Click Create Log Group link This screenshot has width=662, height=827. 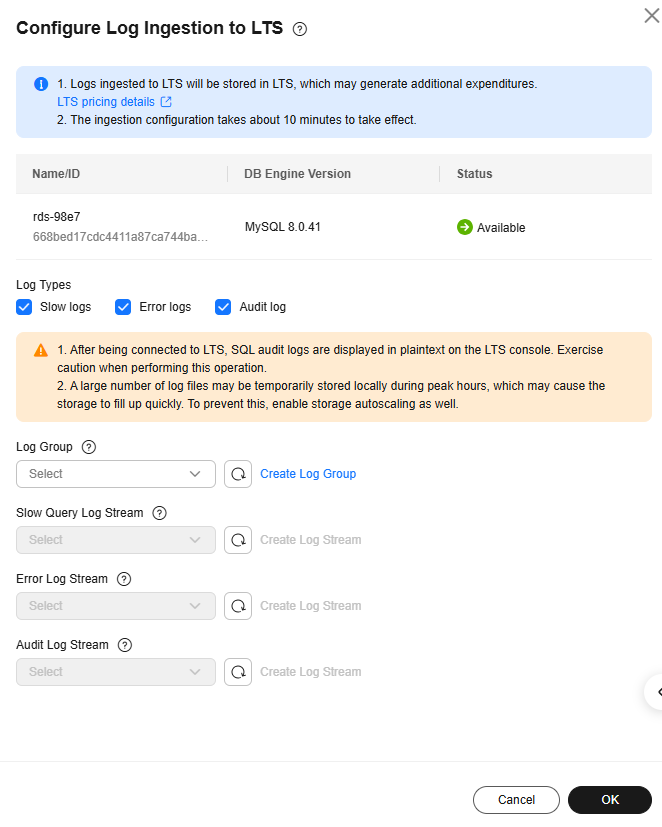point(308,474)
